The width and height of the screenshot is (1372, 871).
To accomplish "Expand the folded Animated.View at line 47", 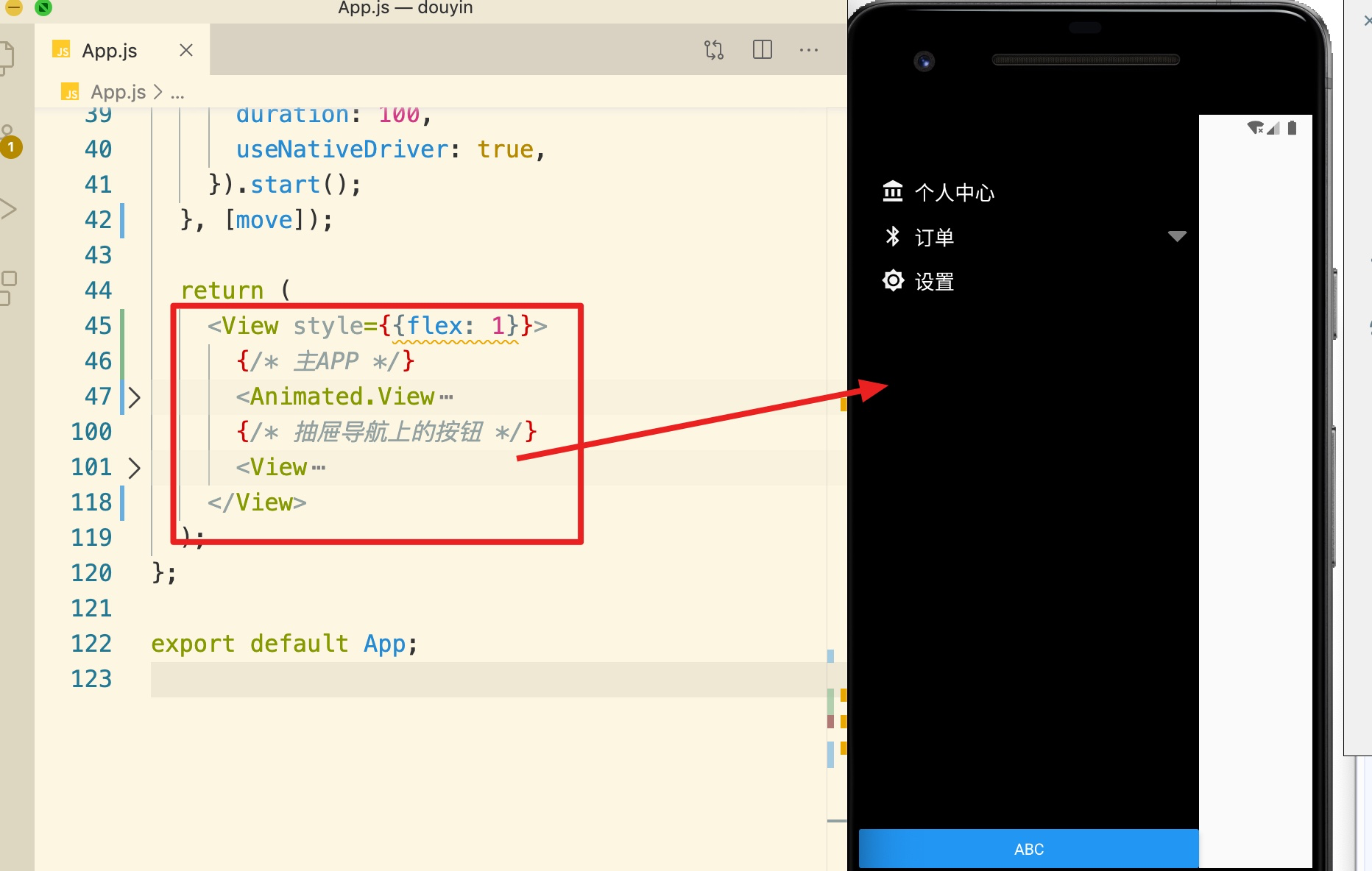I will tap(135, 397).
